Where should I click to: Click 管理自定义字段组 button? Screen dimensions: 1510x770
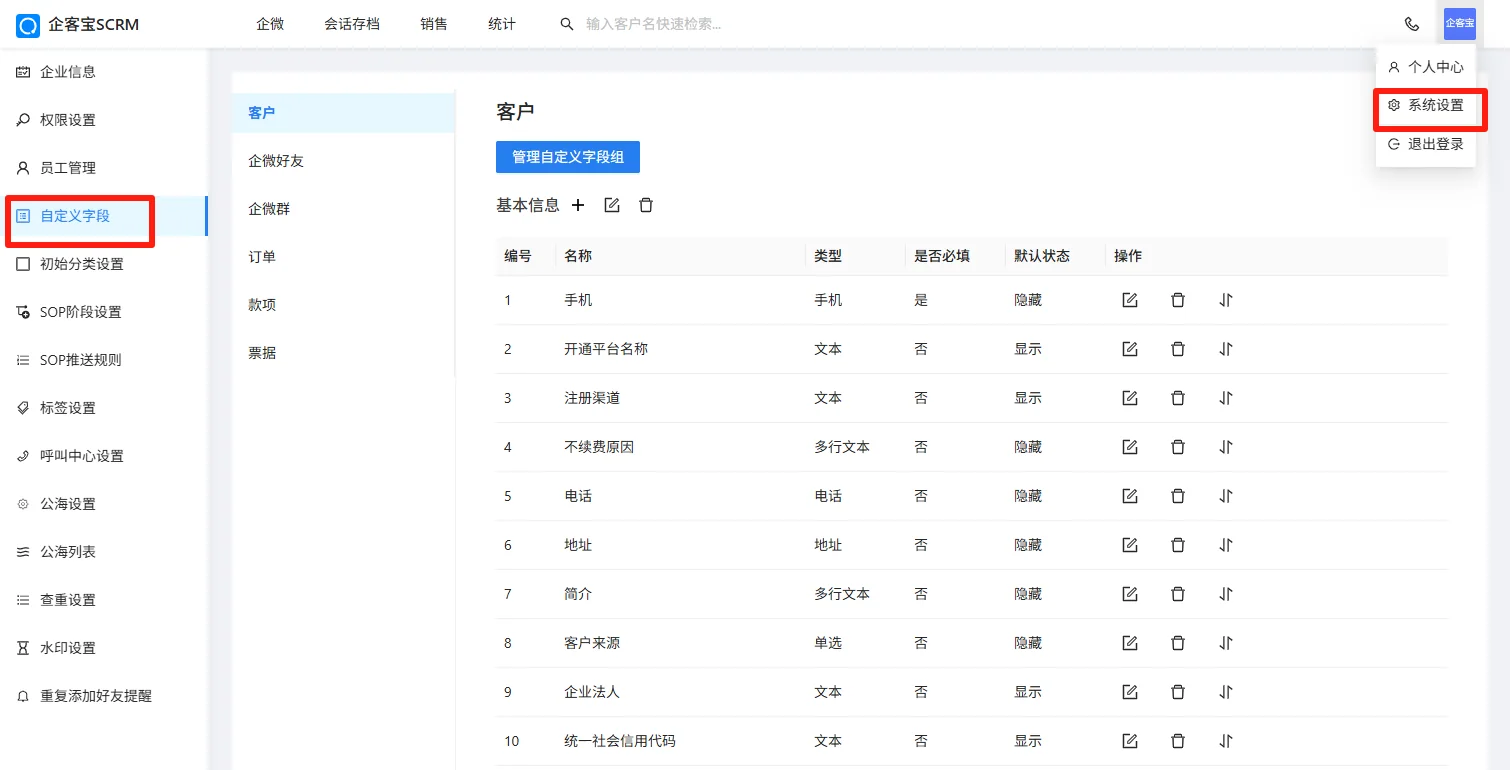tap(568, 157)
